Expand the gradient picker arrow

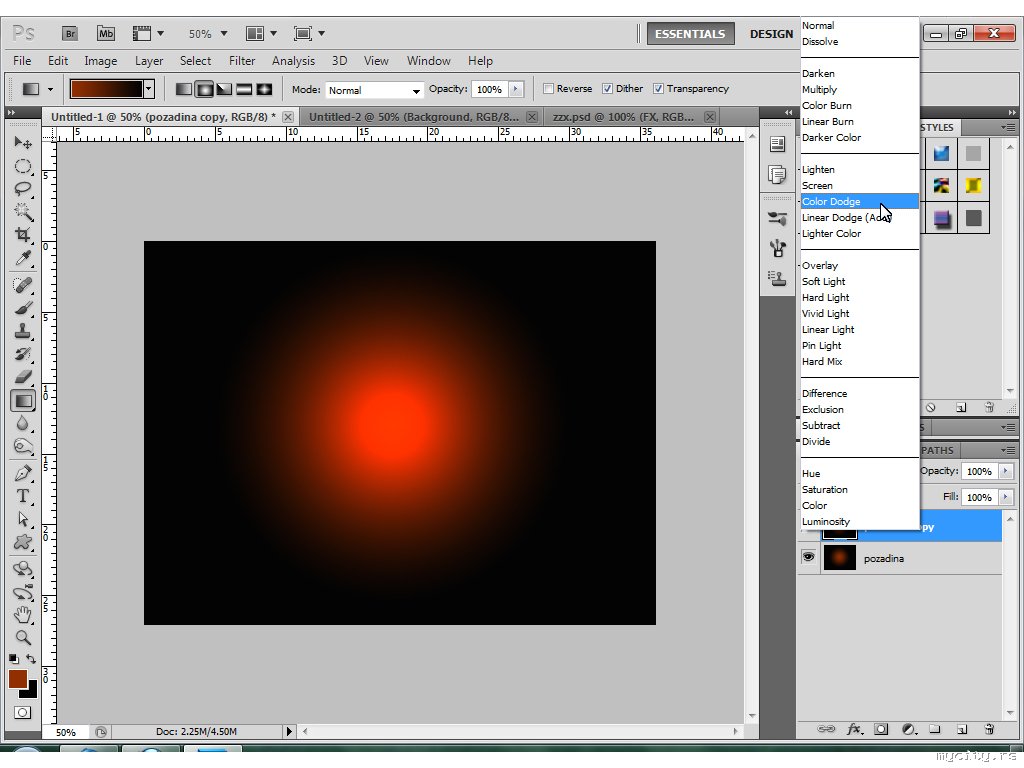pos(149,89)
